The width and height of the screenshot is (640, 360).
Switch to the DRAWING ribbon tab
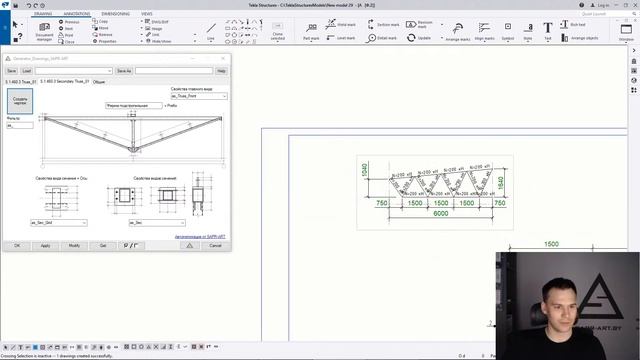[x=43, y=14]
